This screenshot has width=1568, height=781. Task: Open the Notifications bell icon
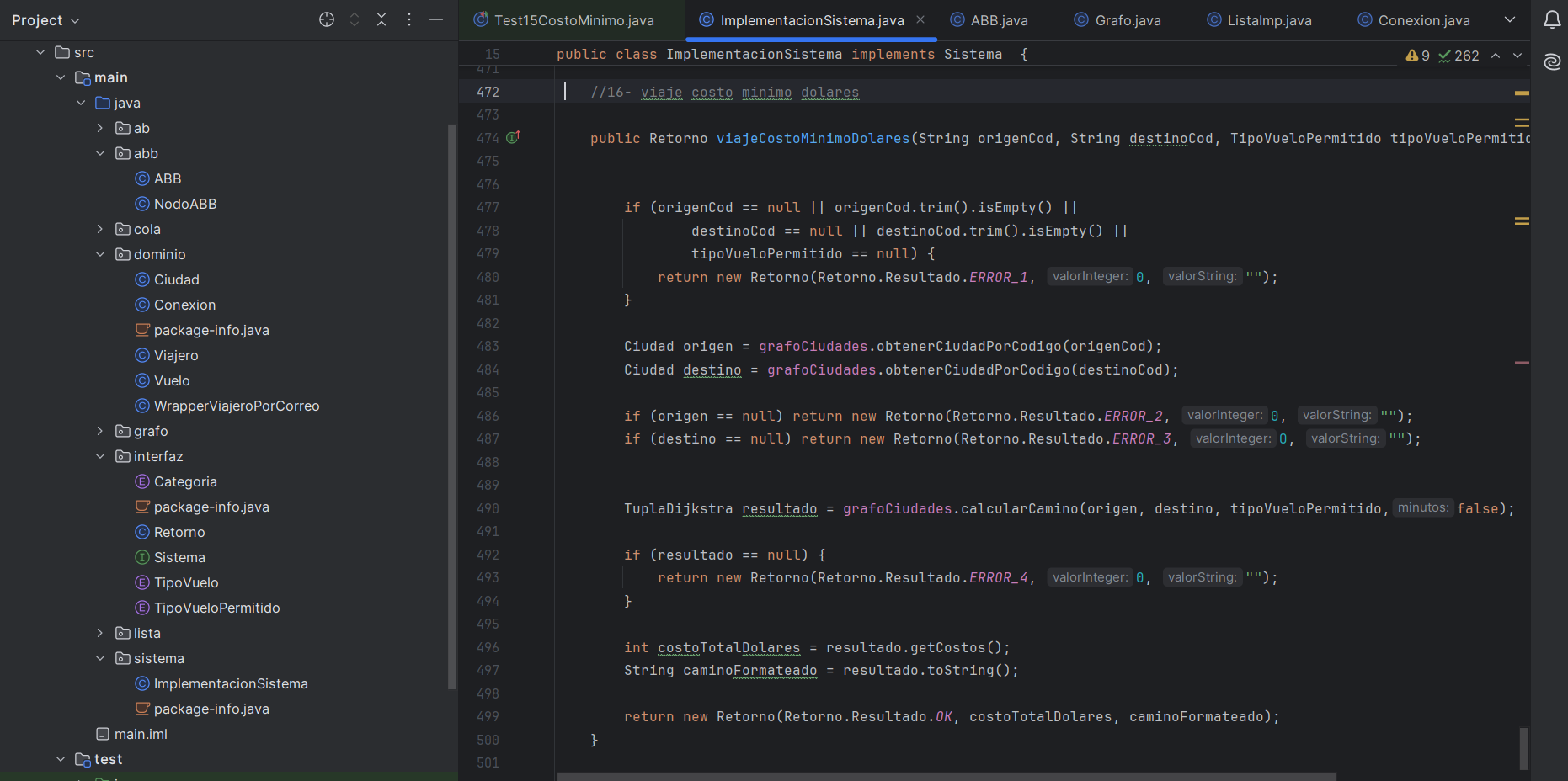pyautogui.click(x=1552, y=20)
